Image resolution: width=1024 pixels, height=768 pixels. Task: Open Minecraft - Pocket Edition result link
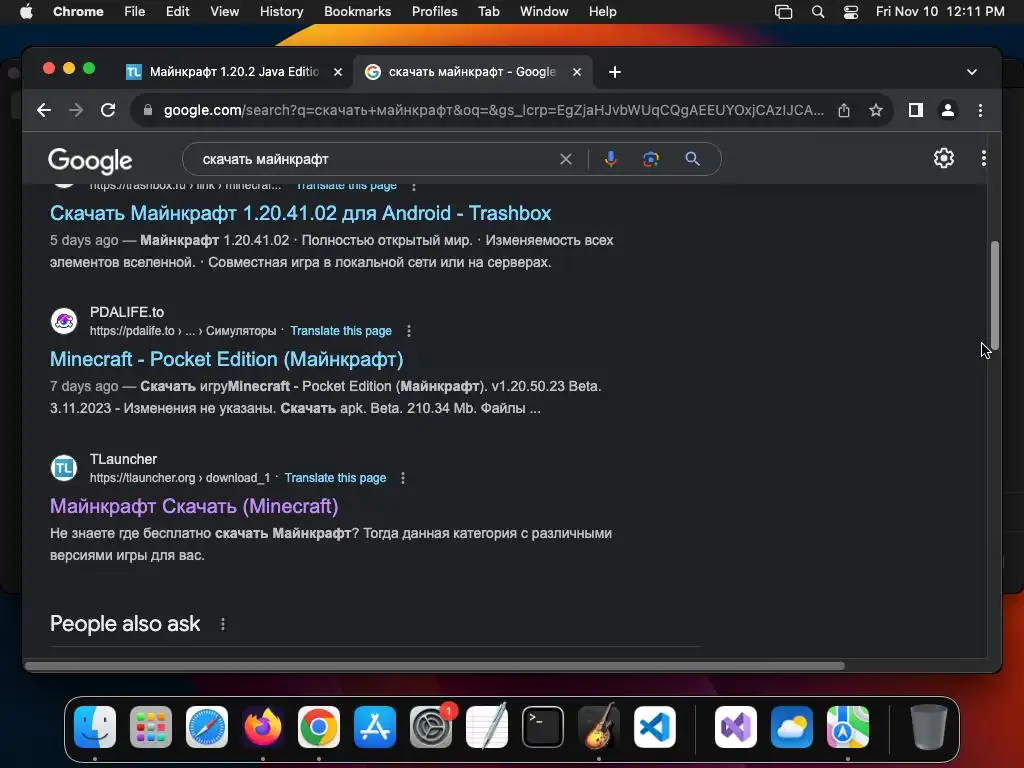click(x=227, y=359)
